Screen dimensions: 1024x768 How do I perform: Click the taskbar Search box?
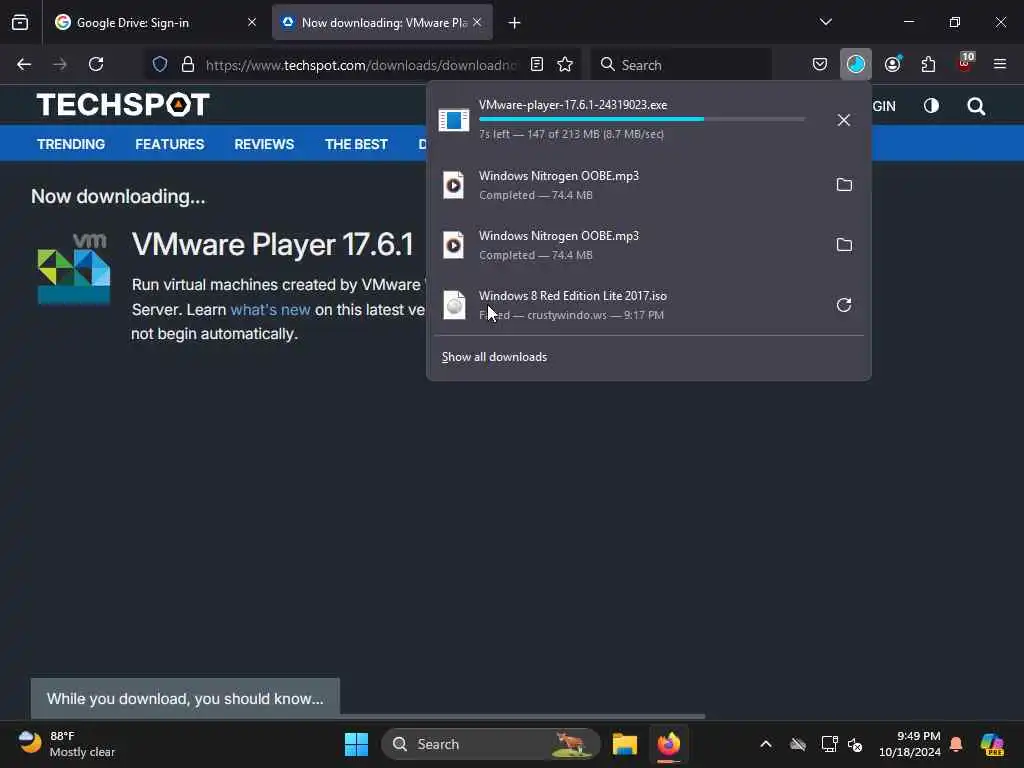tap(490, 744)
